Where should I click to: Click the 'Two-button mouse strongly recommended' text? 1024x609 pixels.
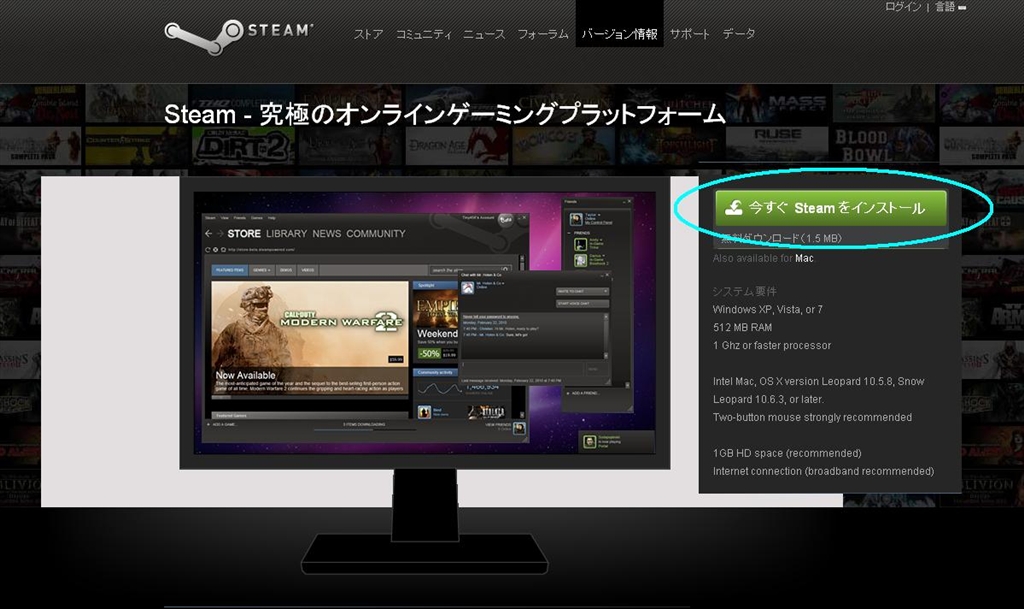click(x=812, y=417)
